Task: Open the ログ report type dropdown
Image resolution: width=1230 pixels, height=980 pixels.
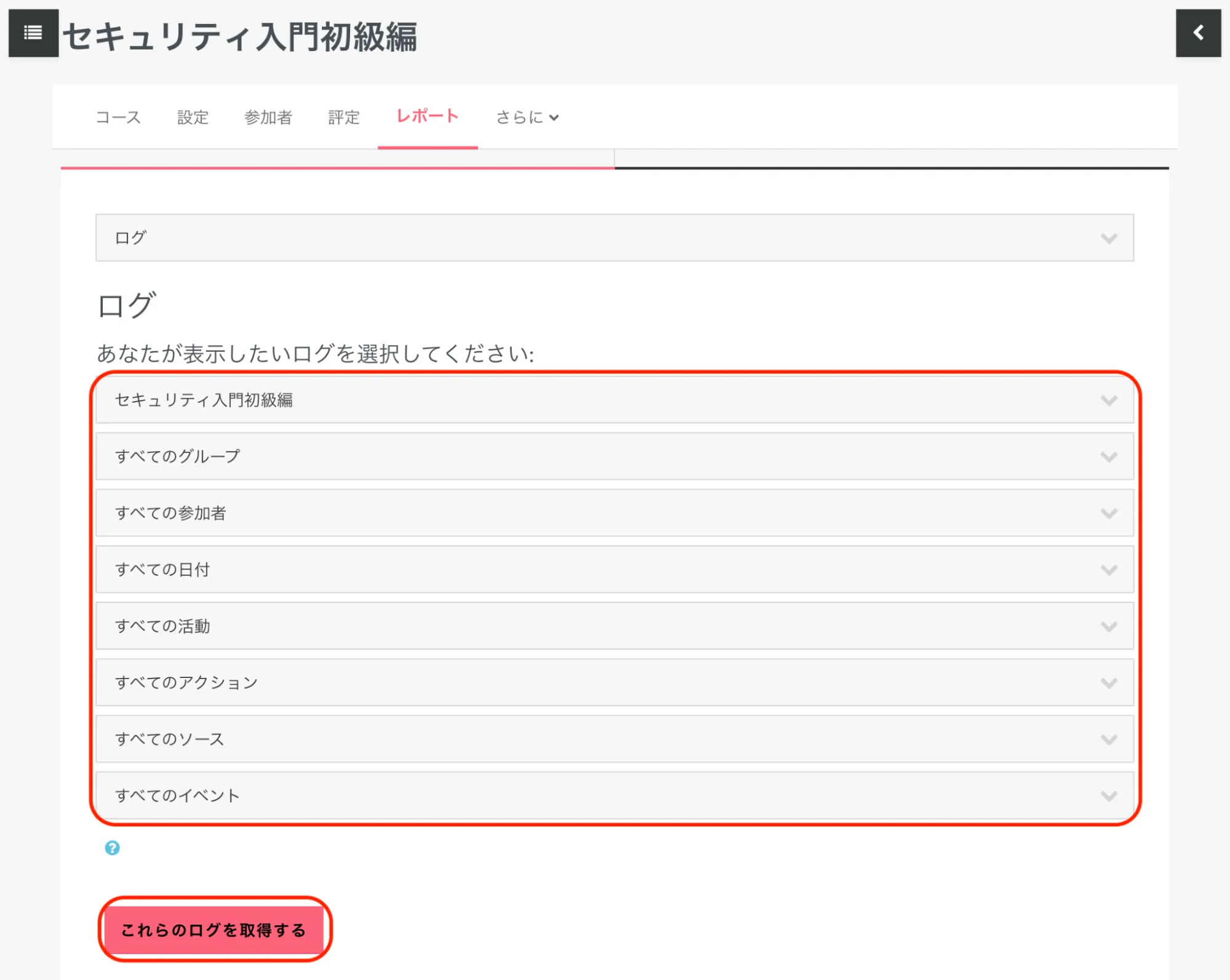Action: click(614, 237)
